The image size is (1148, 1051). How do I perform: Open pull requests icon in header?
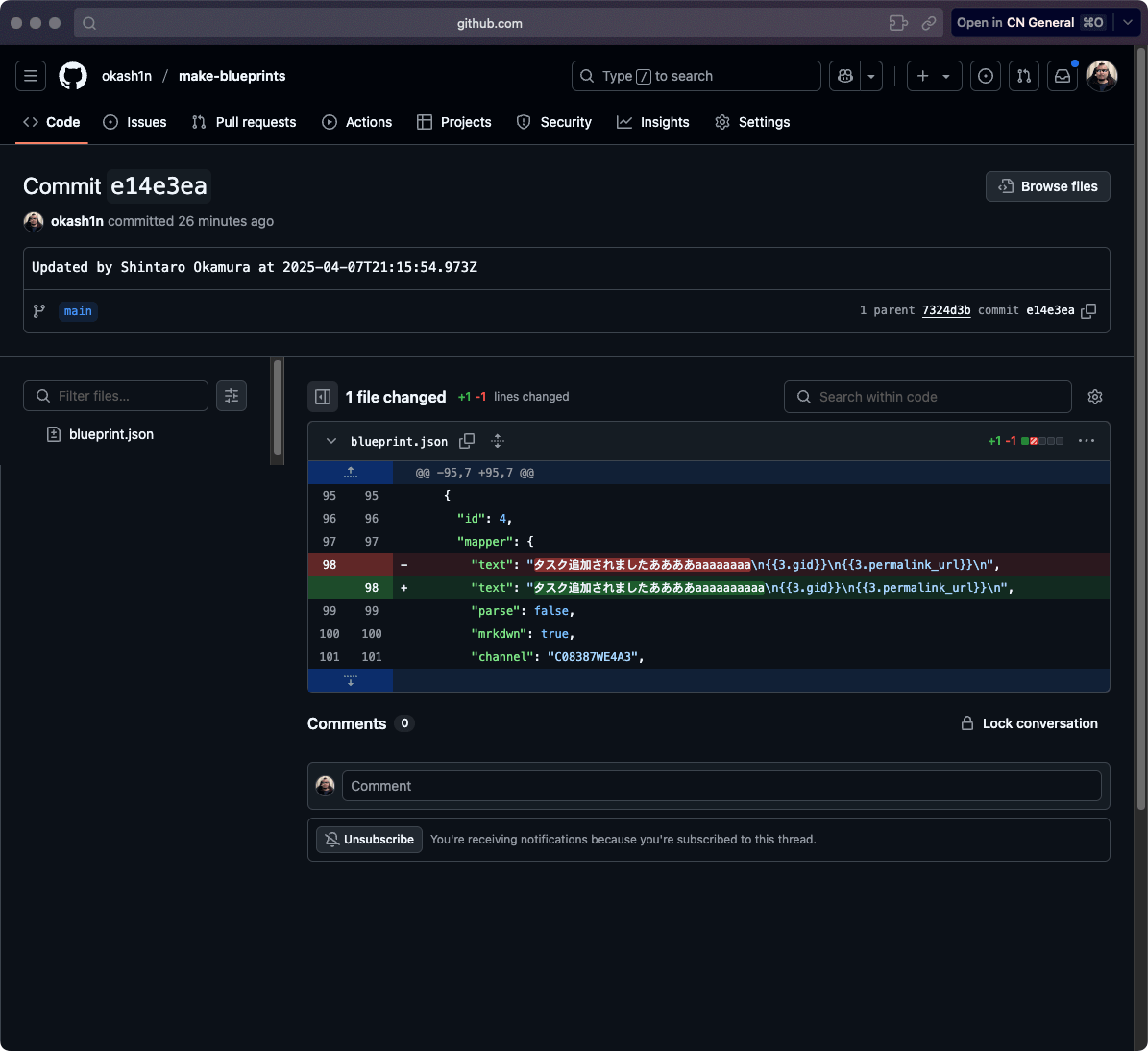click(1024, 76)
